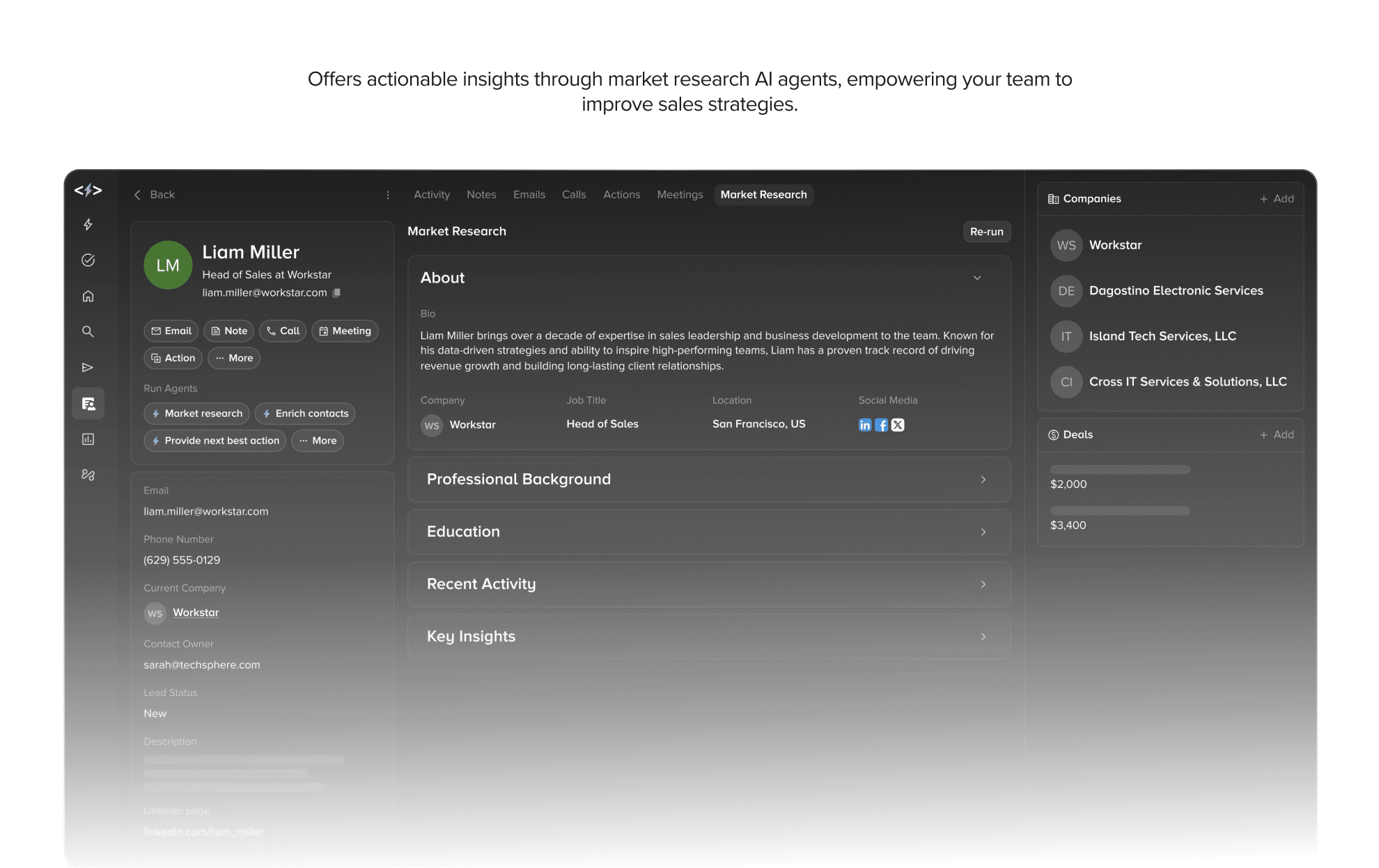Click the lightning bolt sidebar icon
Viewport: 1379px width, 868px height.
pyautogui.click(x=88, y=224)
